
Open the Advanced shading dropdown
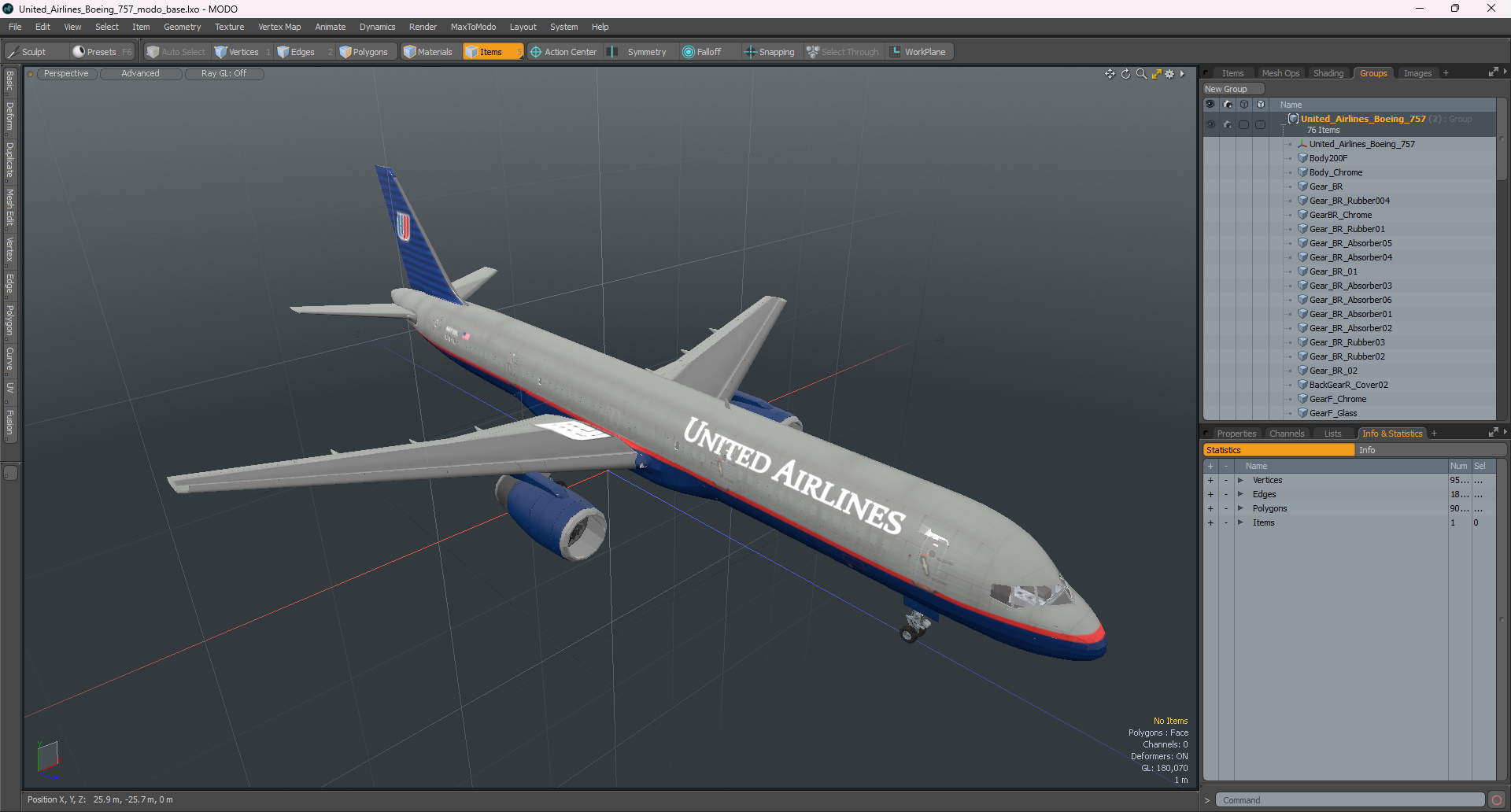pos(141,74)
